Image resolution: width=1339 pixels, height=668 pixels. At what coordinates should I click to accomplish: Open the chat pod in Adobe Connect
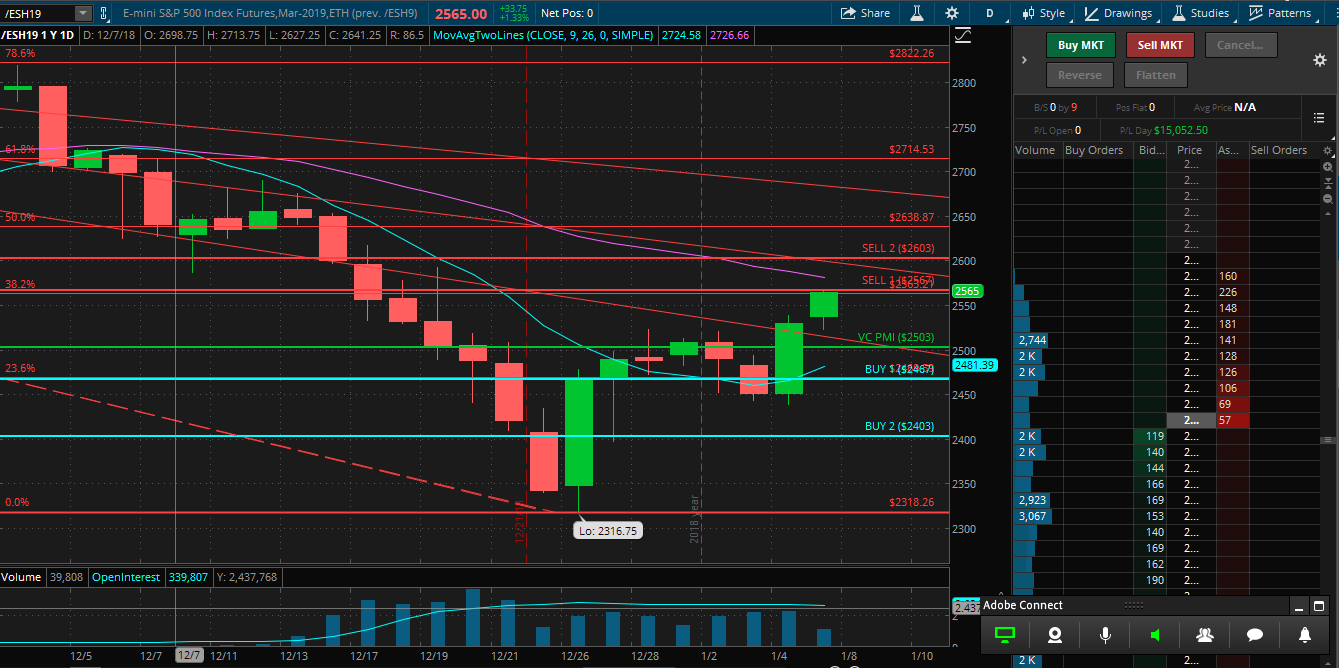click(1255, 634)
